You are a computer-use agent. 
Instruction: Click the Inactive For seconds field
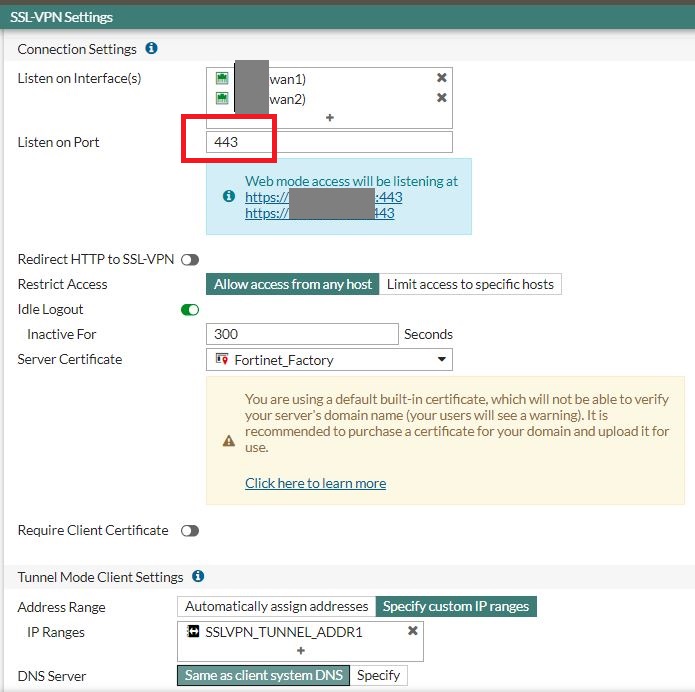[302, 334]
